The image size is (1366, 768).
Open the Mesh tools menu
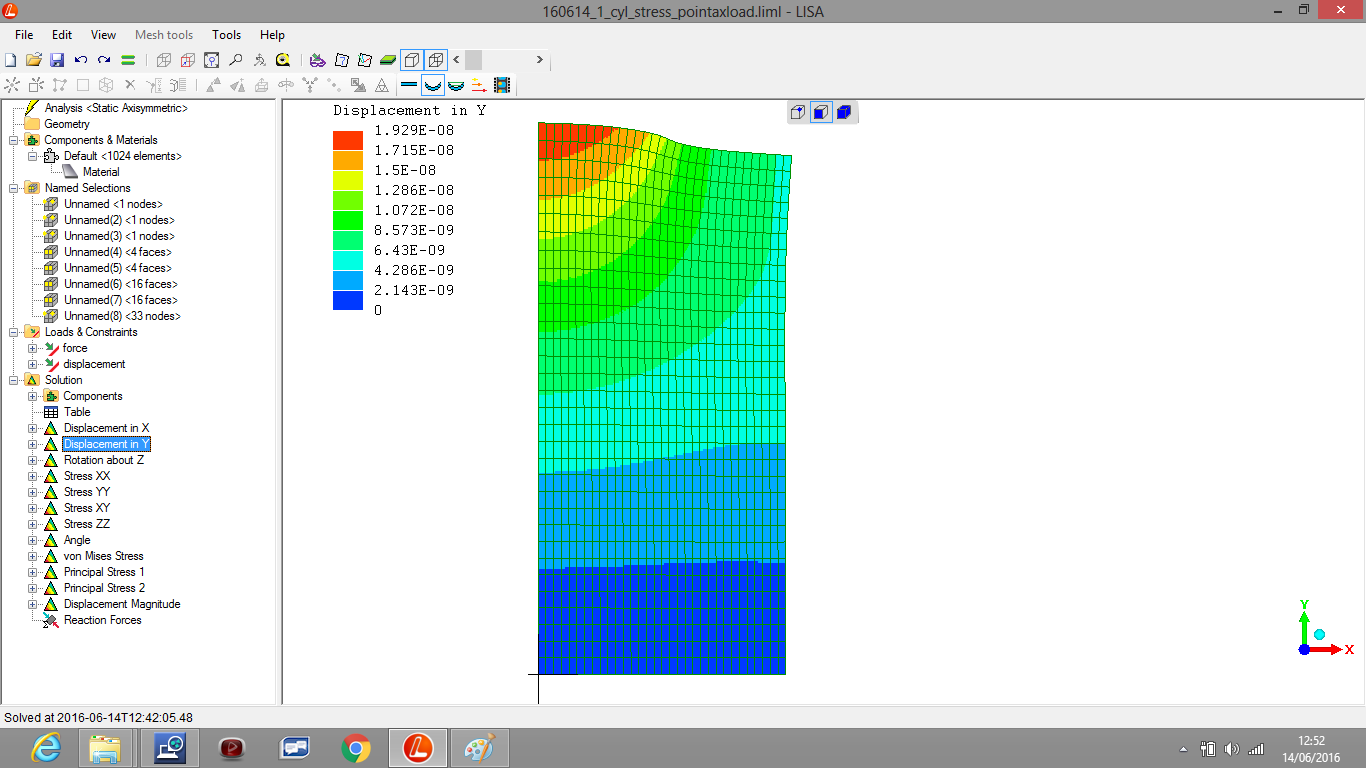pos(164,35)
